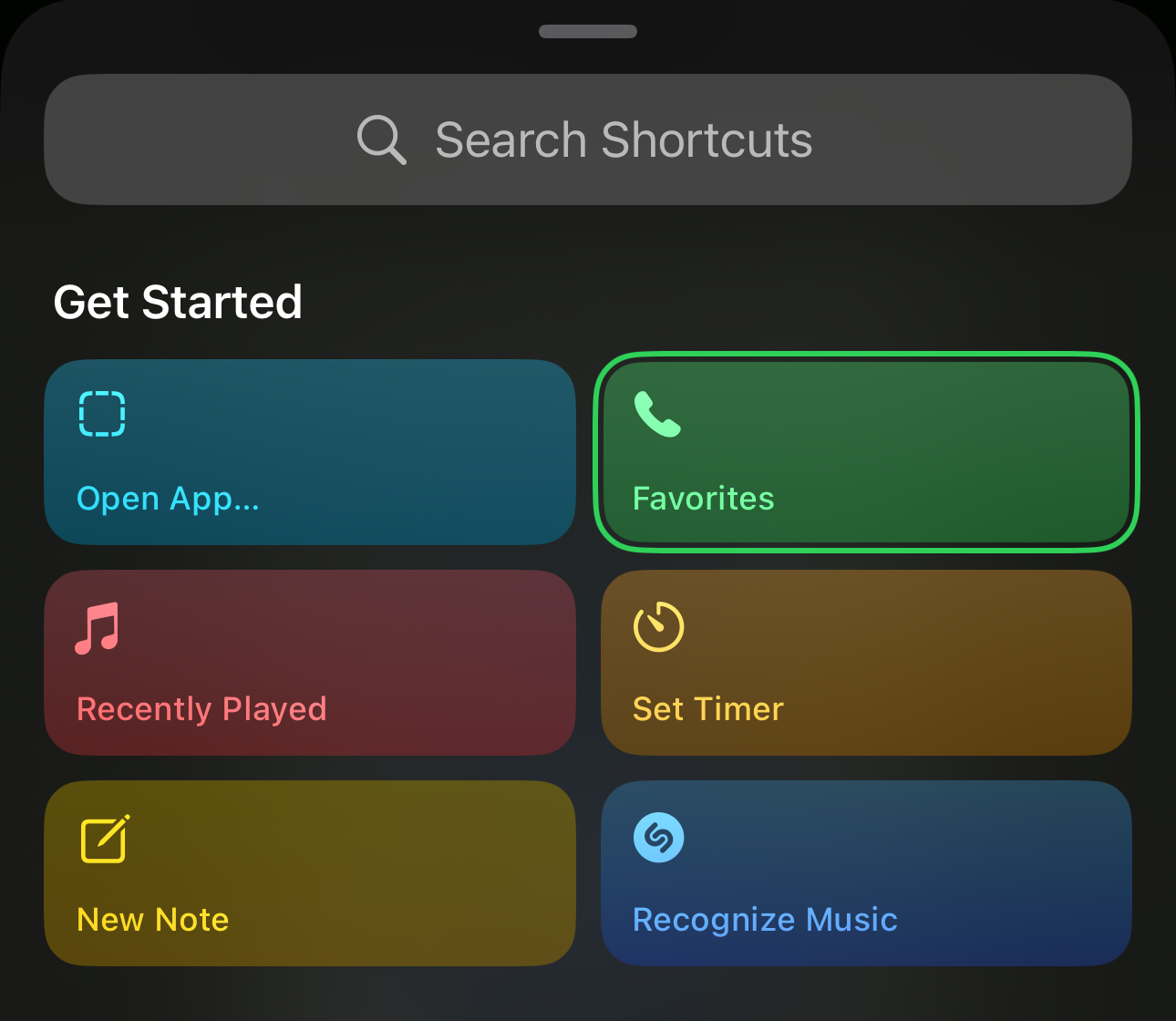Image resolution: width=1176 pixels, height=1021 pixels.
Task: Tap the red Recently Played tile
Action: tap(310, 663)
